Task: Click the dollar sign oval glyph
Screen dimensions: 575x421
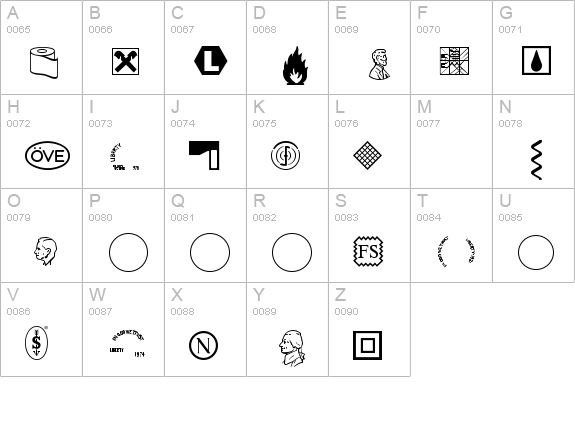Action: 37,343
